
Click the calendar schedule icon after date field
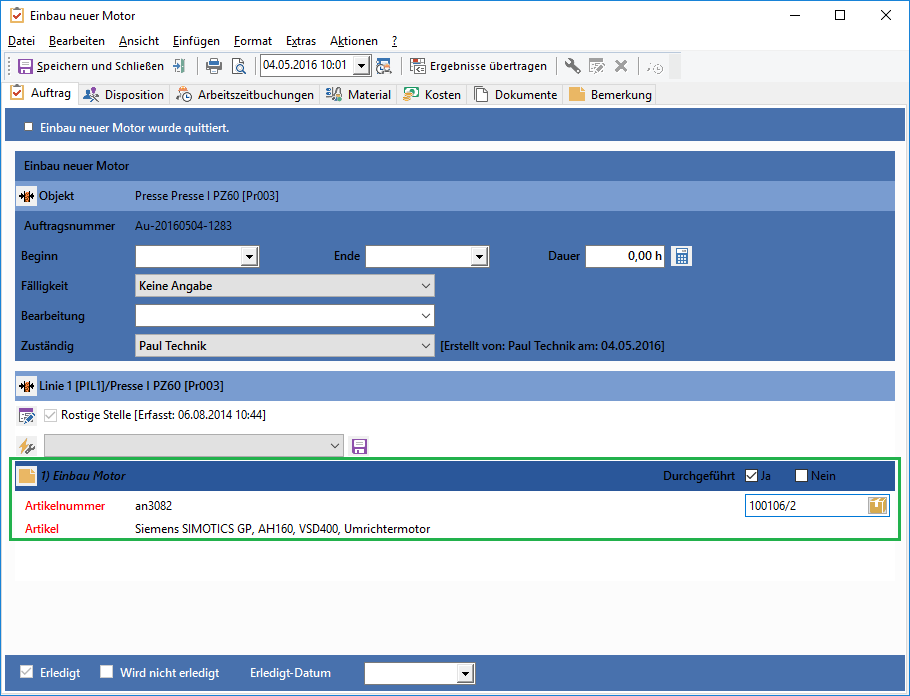(384, 66)
